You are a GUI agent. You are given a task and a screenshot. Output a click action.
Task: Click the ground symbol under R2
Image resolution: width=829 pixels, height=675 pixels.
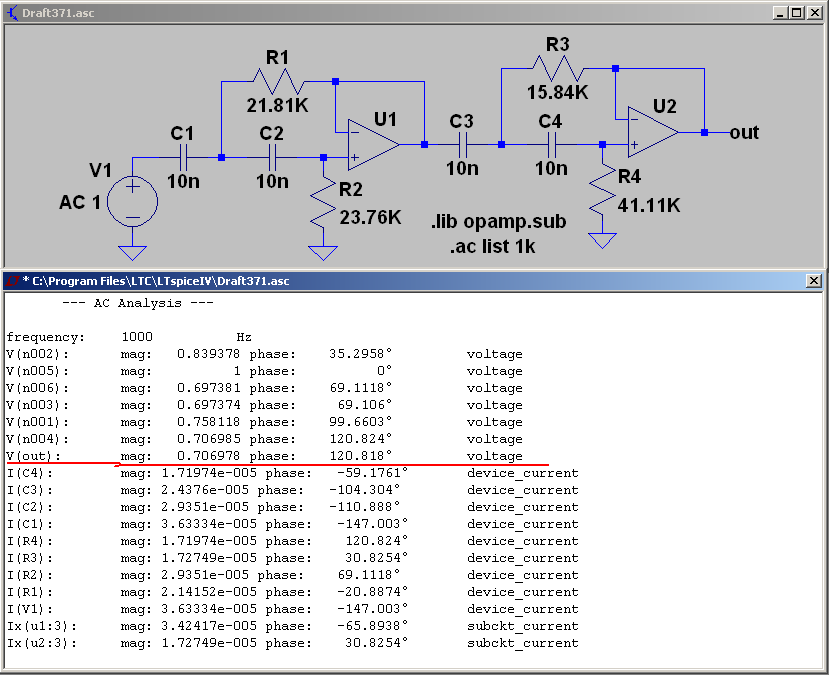point(323,253)
